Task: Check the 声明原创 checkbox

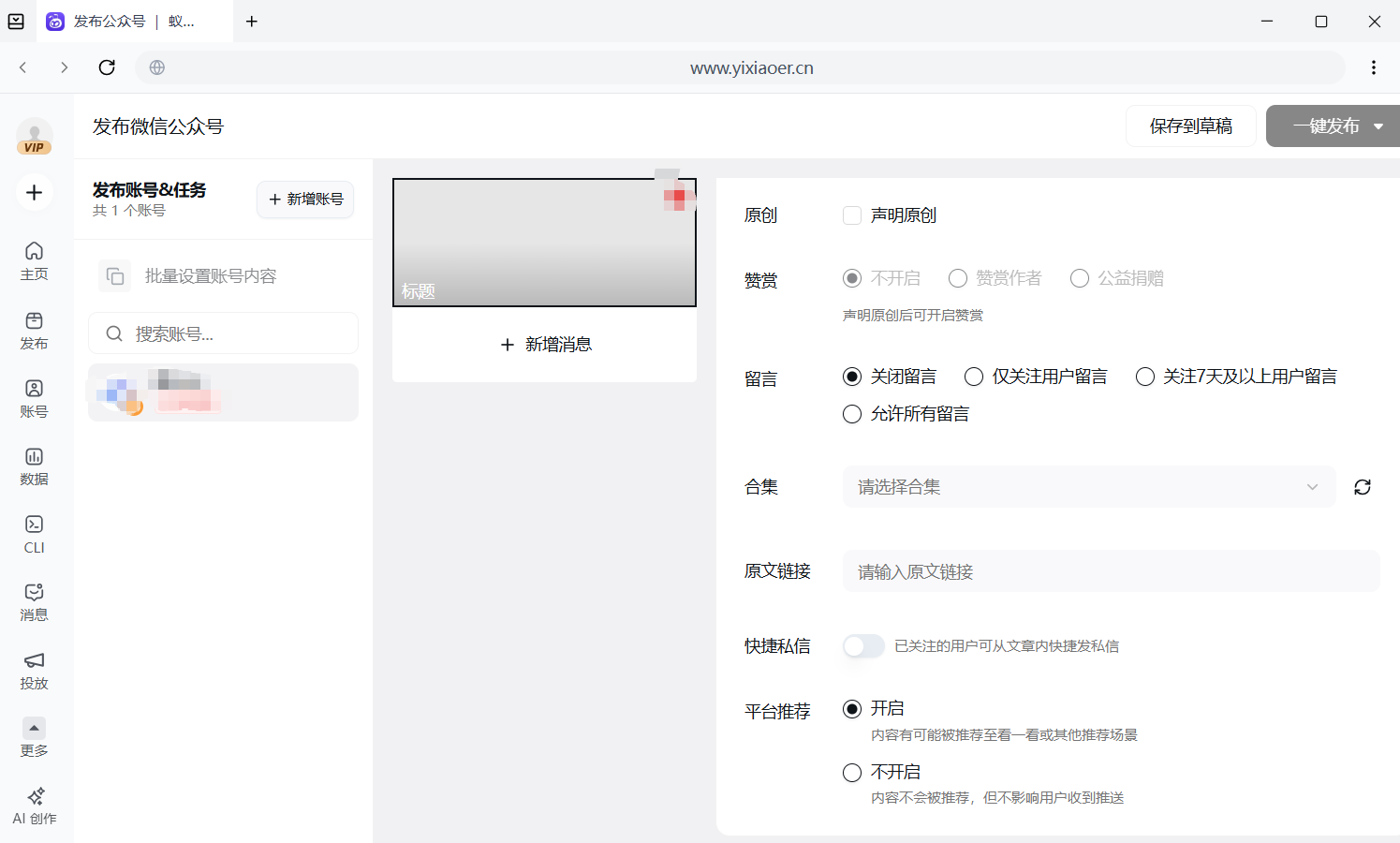Action: point(852,215)
